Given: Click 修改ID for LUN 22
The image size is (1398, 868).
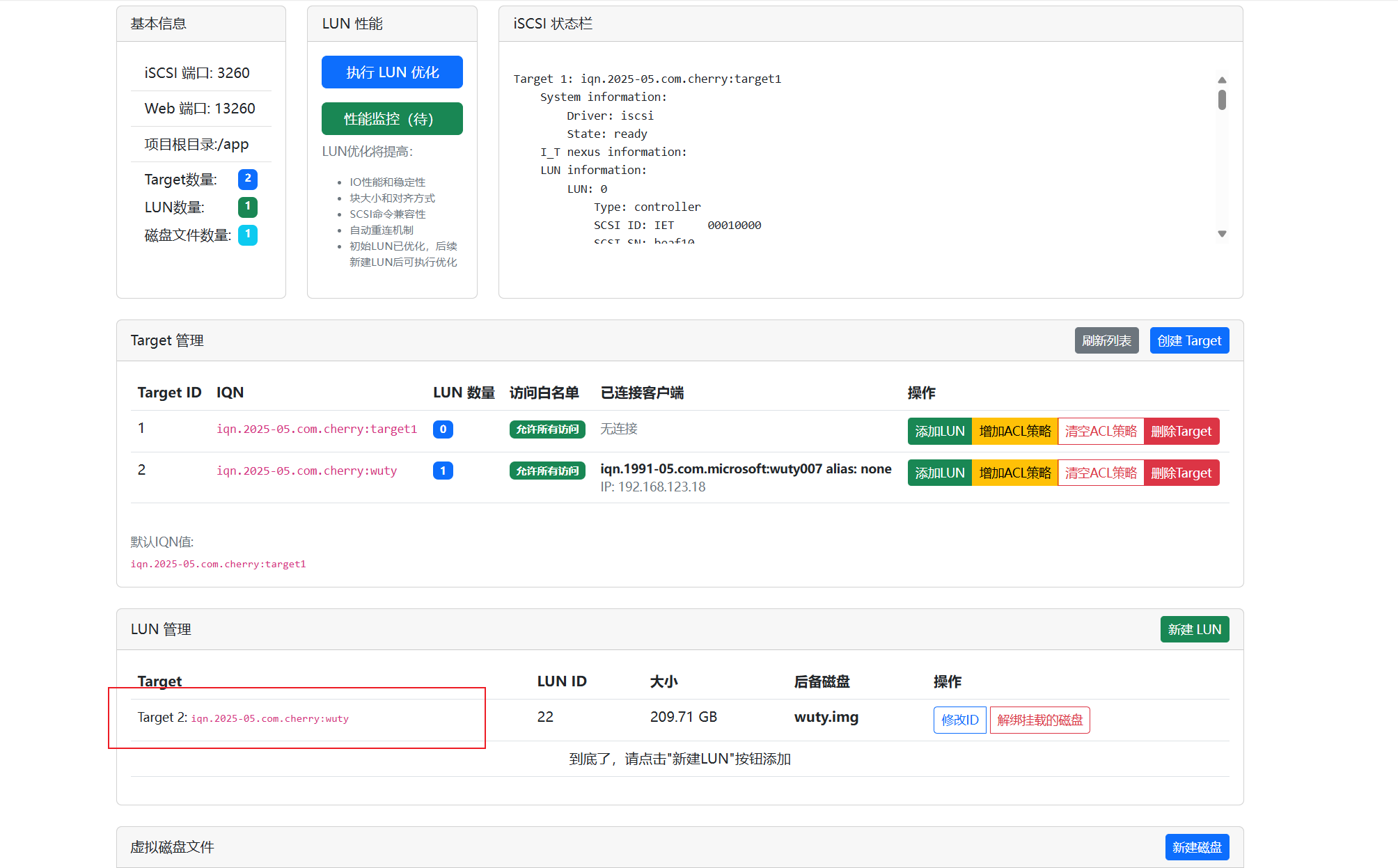Looking at the screenshot, I should (959, 720).
